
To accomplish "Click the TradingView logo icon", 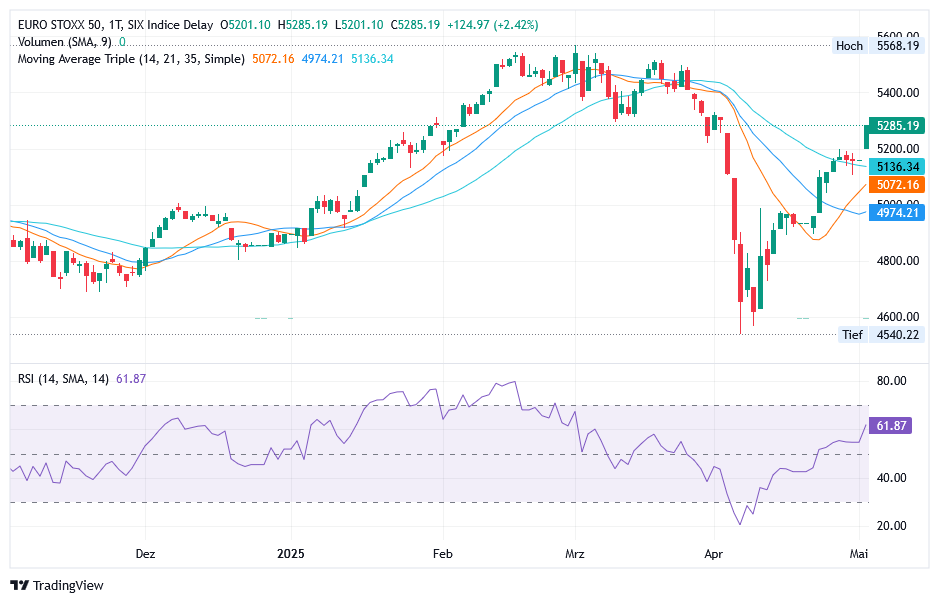I will (20, 585).
